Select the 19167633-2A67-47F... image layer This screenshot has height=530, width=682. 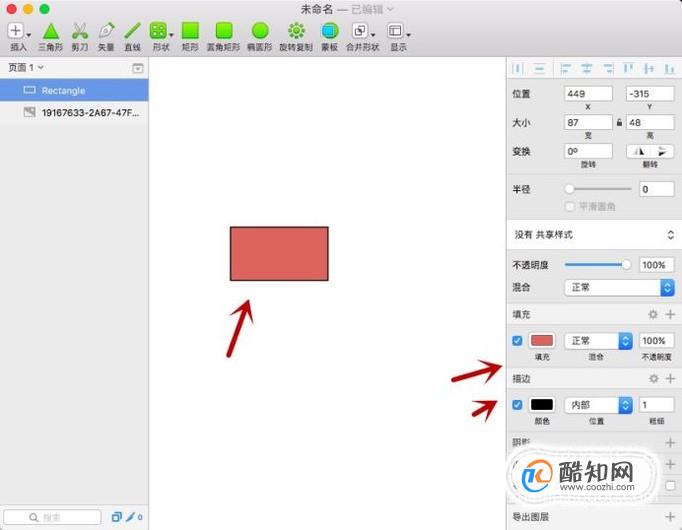point(74,112)
